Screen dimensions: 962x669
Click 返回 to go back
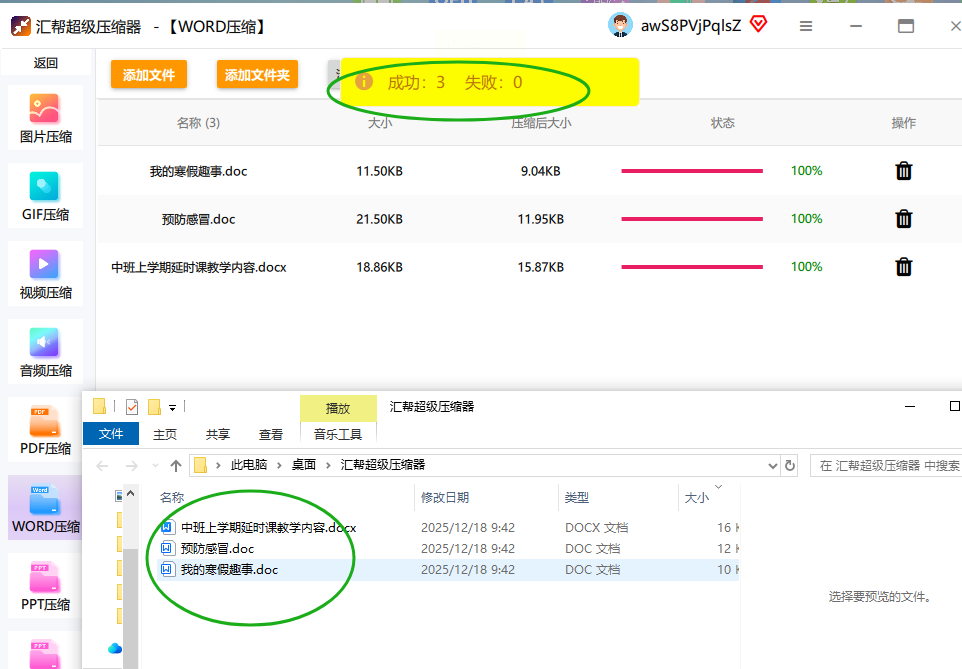[46, 63]
